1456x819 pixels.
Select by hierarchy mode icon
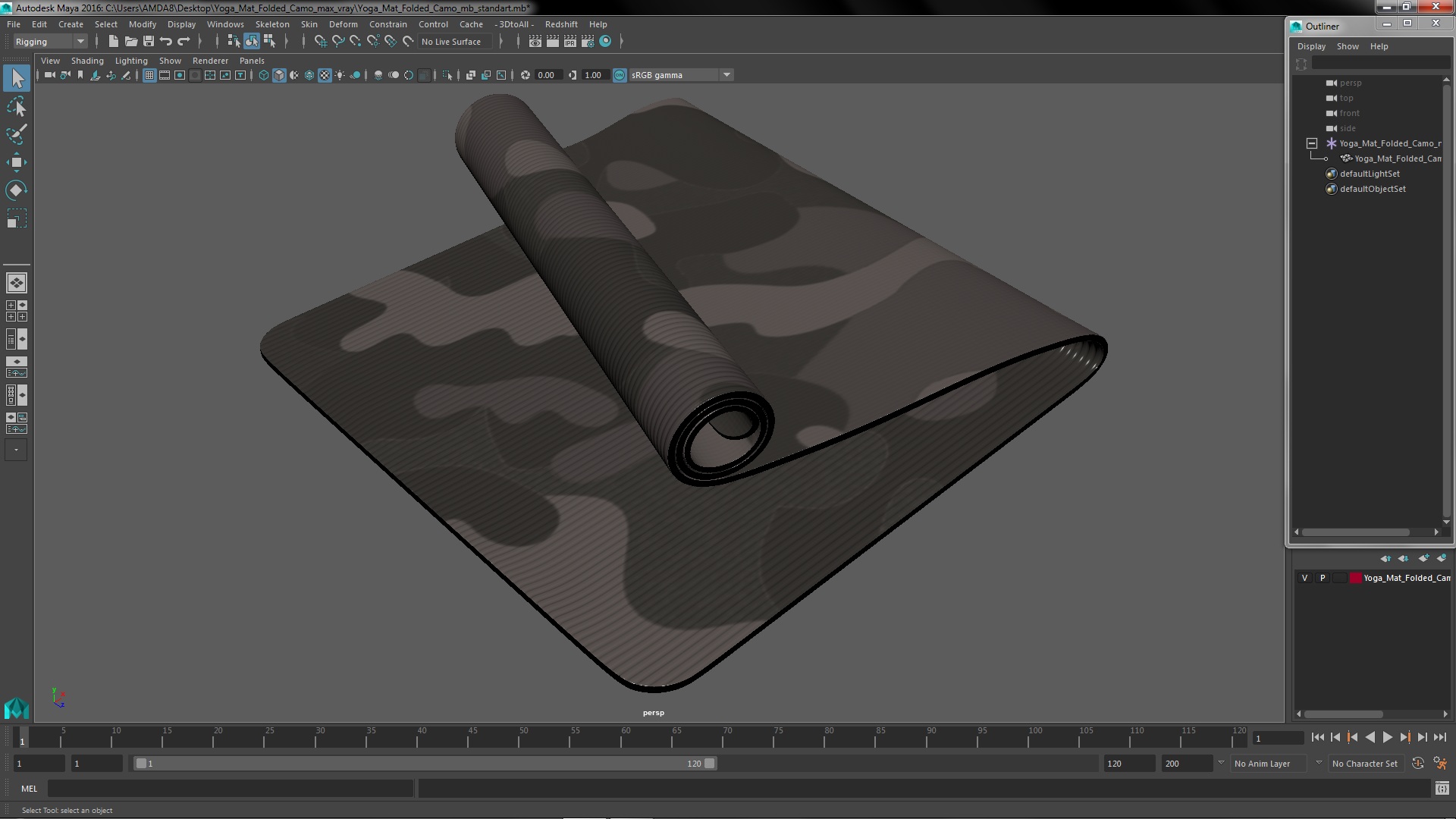click(234, 42)
